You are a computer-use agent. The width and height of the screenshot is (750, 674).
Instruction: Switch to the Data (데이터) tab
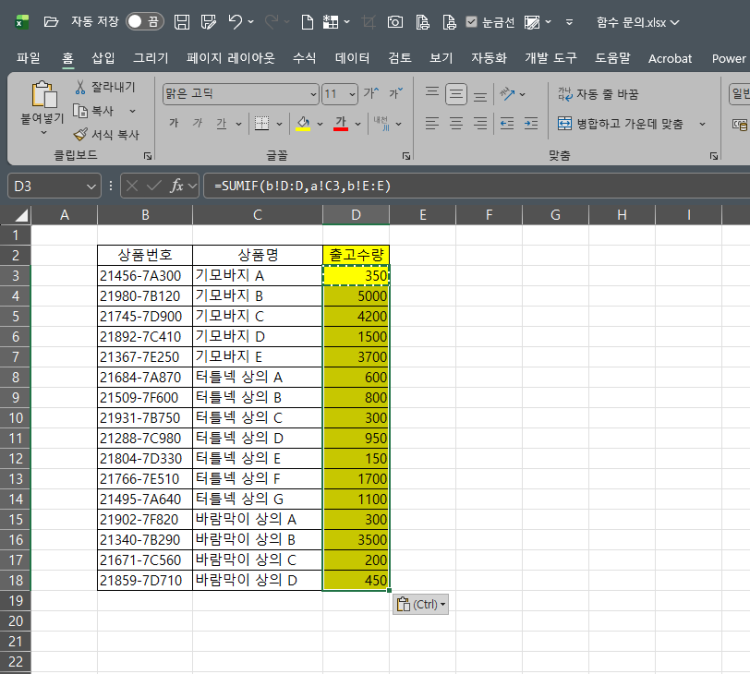coord(352,58)
